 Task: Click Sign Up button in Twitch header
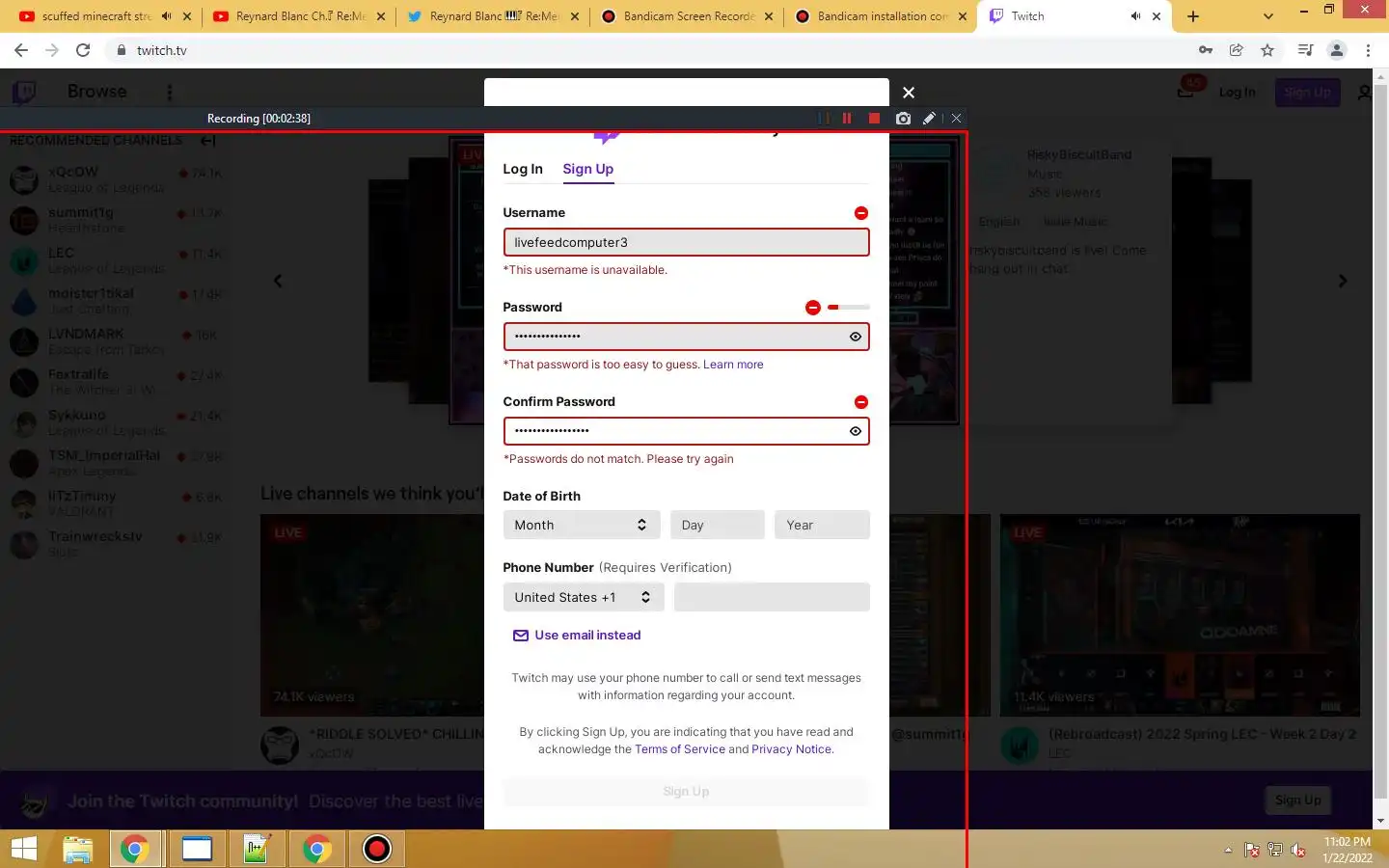[1307, 93]
